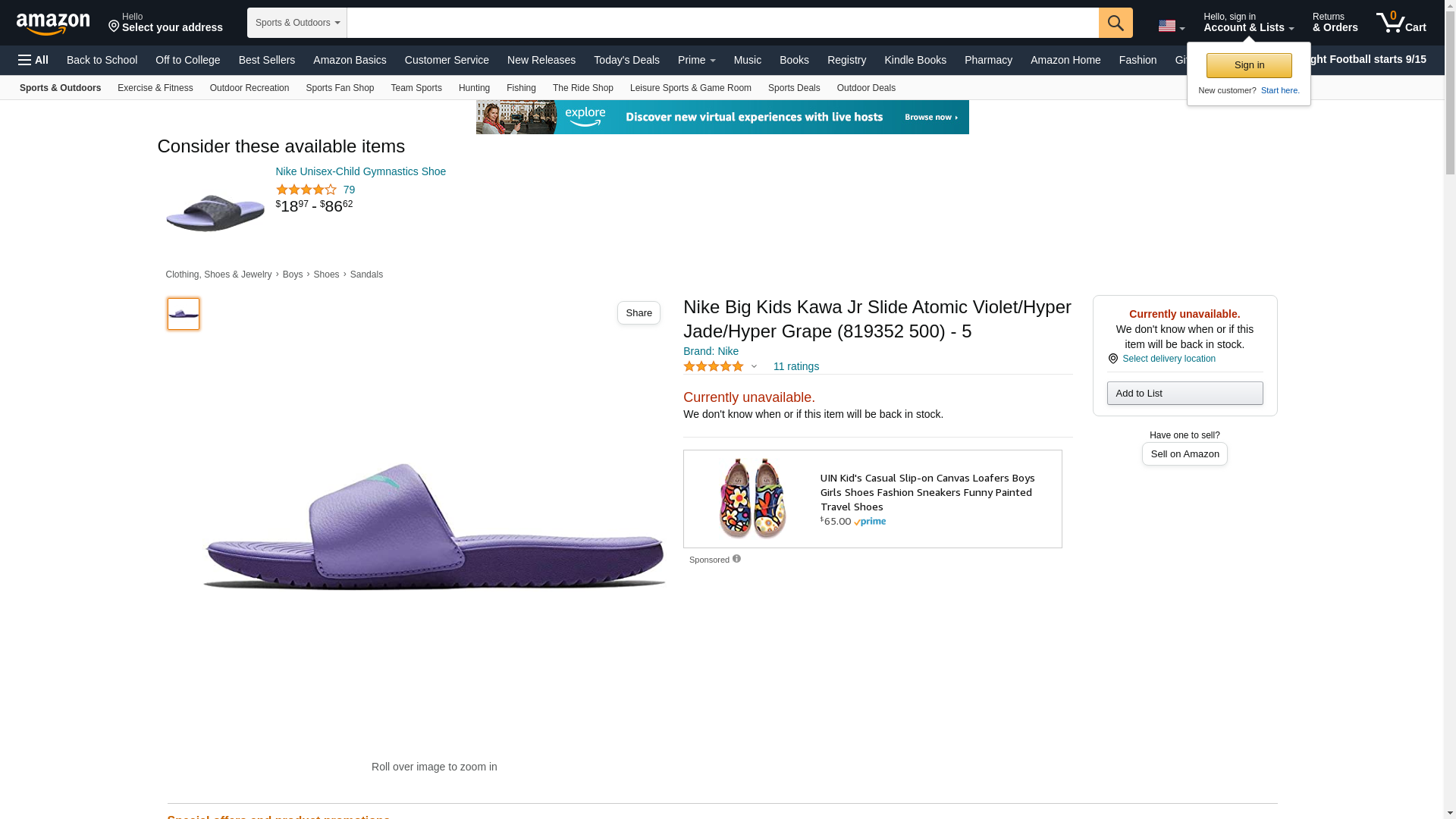1456x819 pixels.
Task: Open the All hamburger menu
Action: coord(33,60)
